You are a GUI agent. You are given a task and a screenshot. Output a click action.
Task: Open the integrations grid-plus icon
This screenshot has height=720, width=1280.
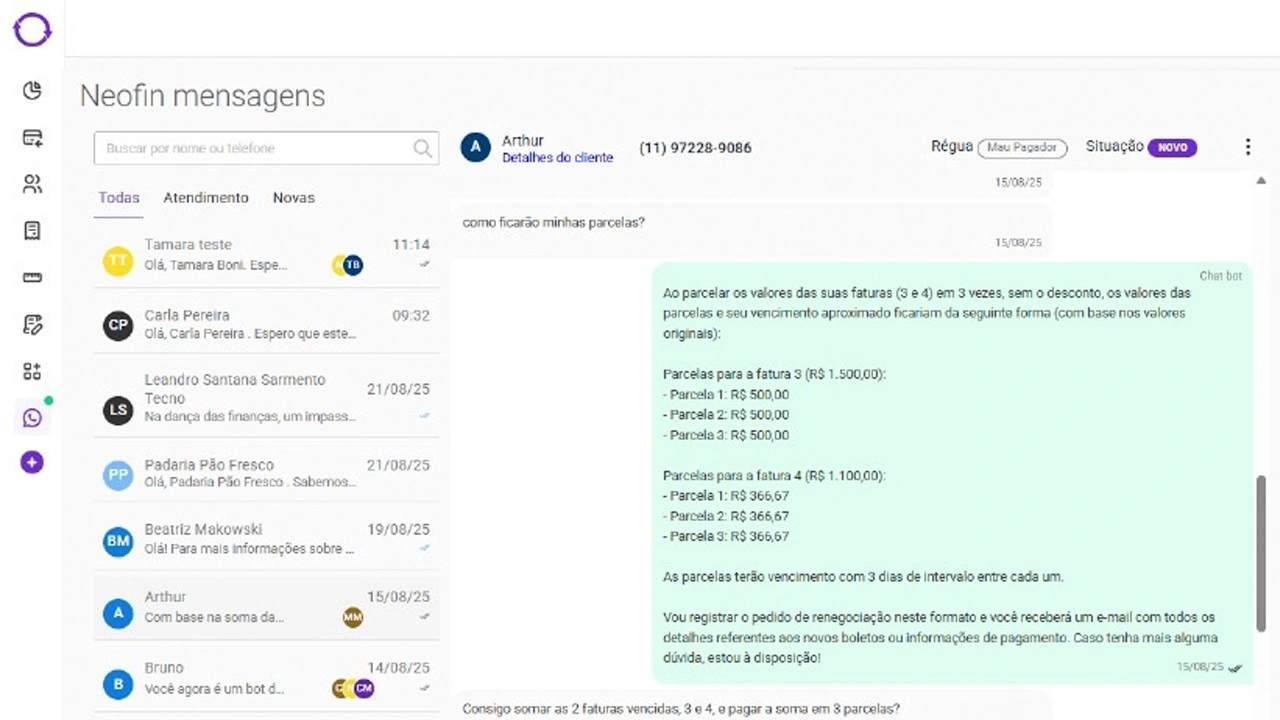[x=32, y=371]
